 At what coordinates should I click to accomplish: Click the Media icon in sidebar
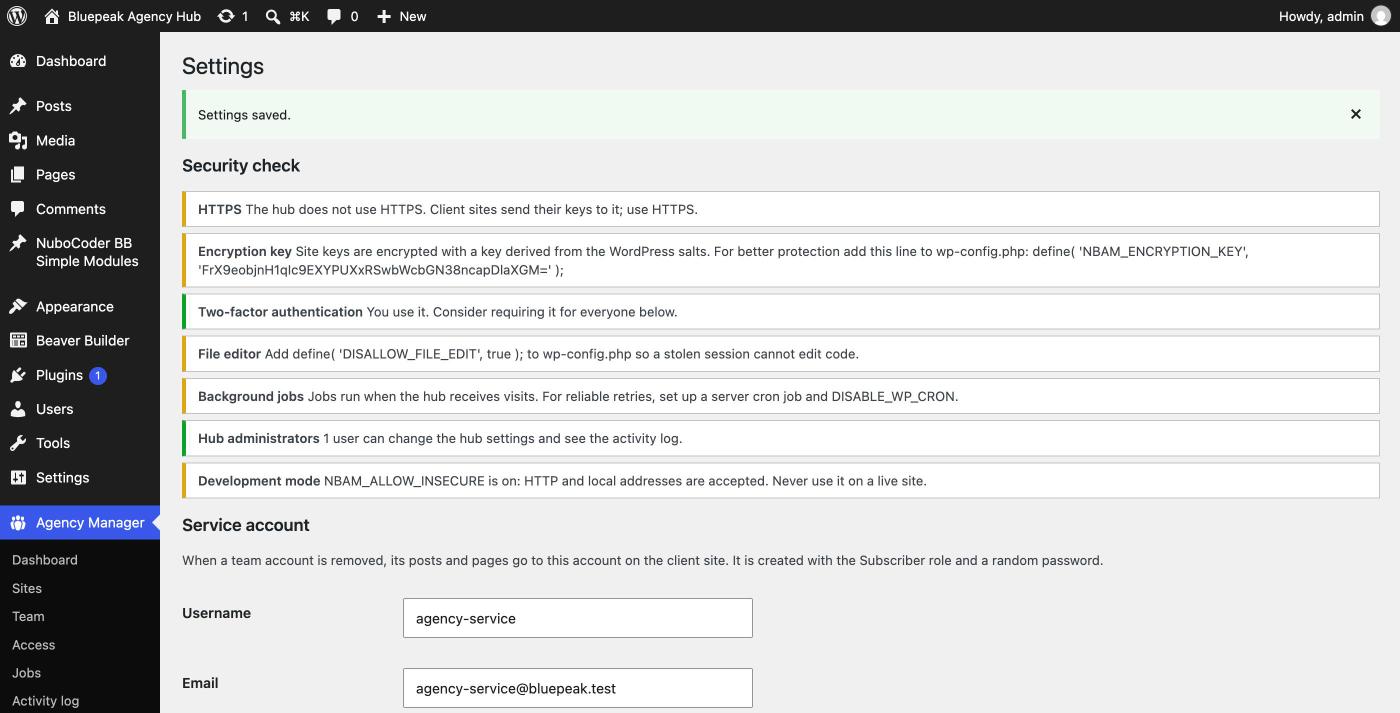click(18, 141)
